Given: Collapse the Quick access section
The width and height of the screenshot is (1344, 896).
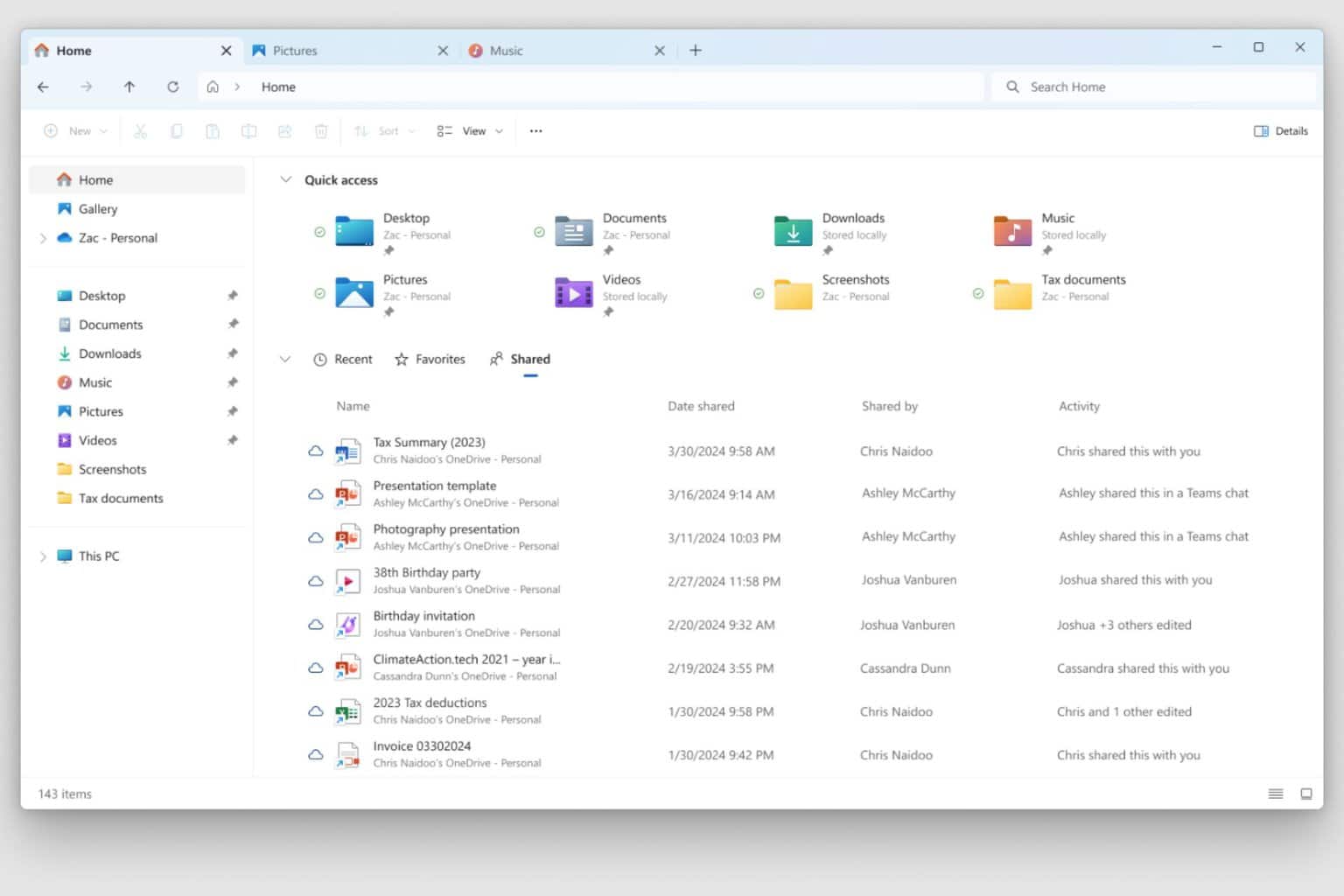Looking at the screenshot, I should coord(286,179).
